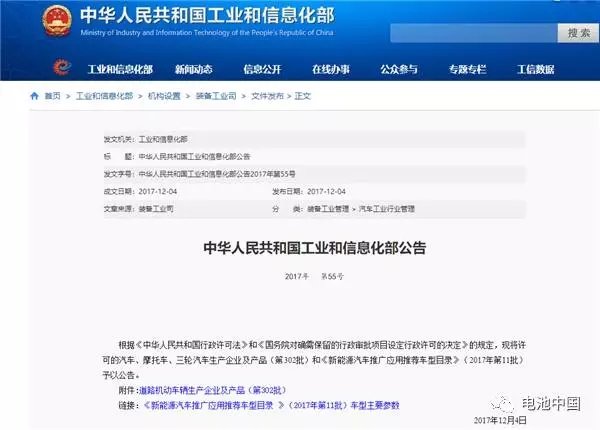Open 工信数据 in the navigation bar
Screen dimensions: 600x430
[x=536, y=69]
